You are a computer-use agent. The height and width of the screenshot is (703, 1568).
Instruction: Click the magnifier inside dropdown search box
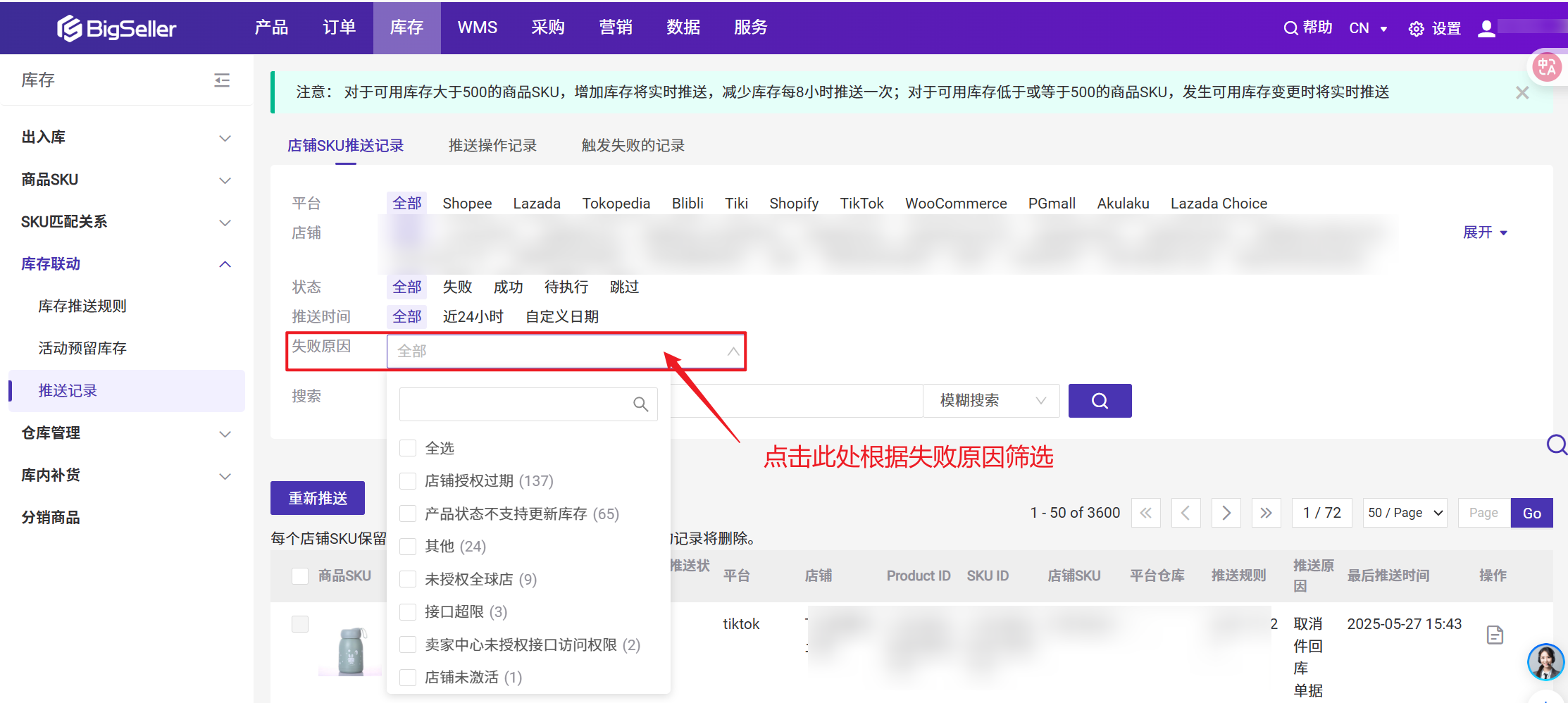640,404
